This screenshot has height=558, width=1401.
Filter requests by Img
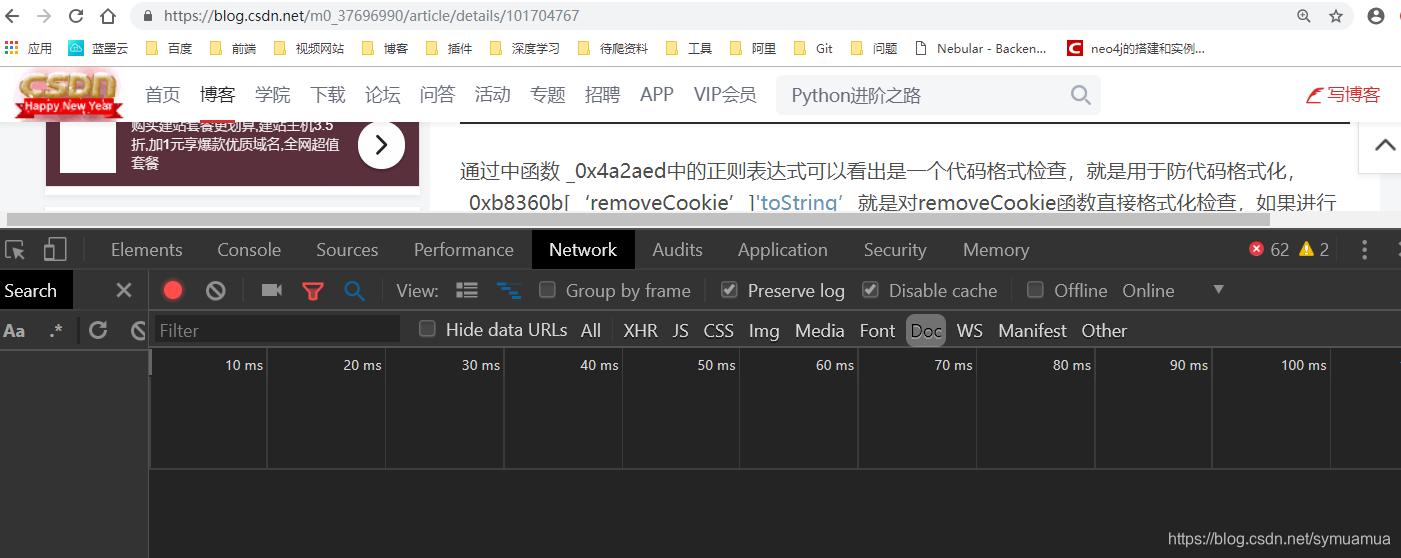click(x=764, y=330)
